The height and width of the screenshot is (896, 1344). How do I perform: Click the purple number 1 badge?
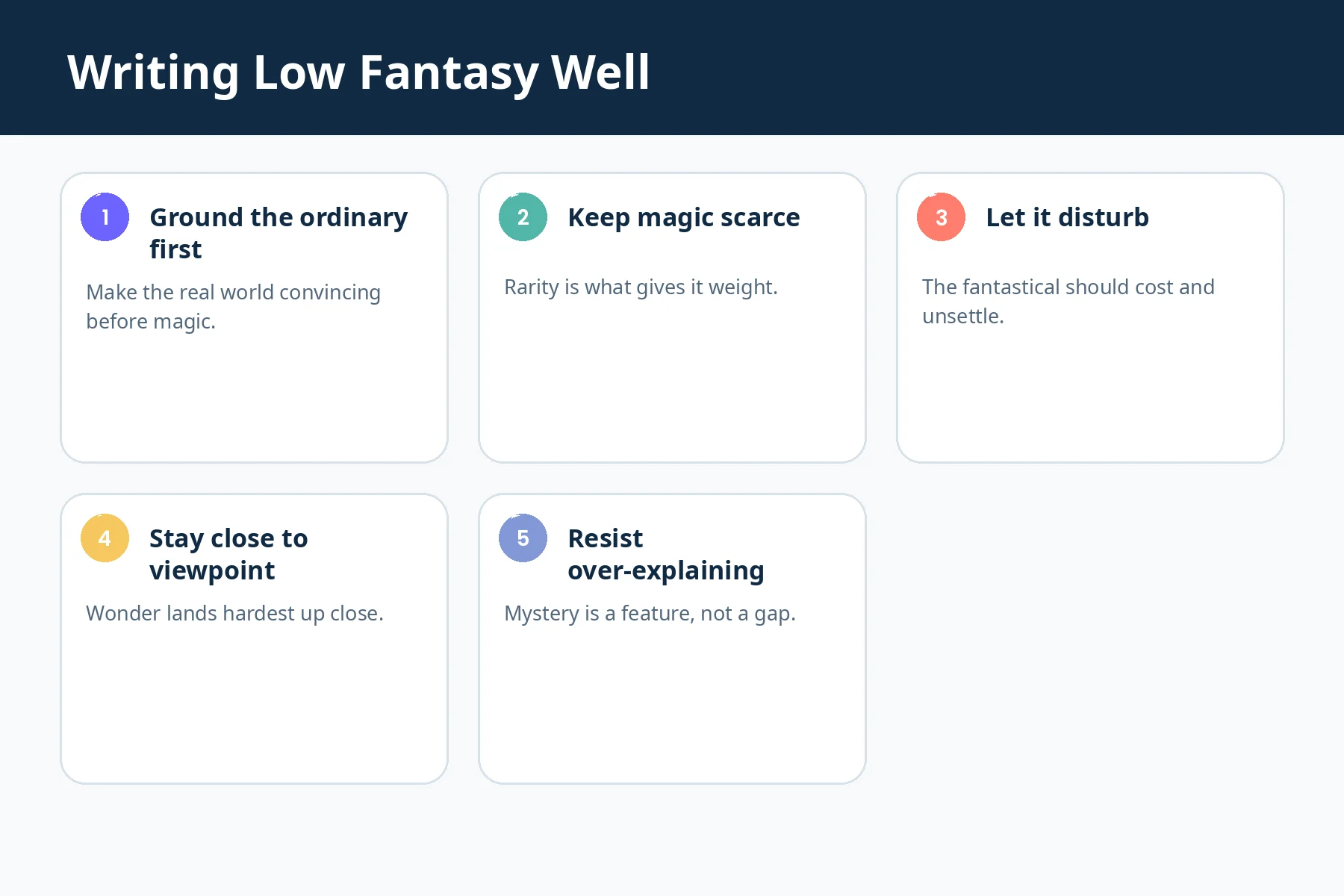(105, 217)
